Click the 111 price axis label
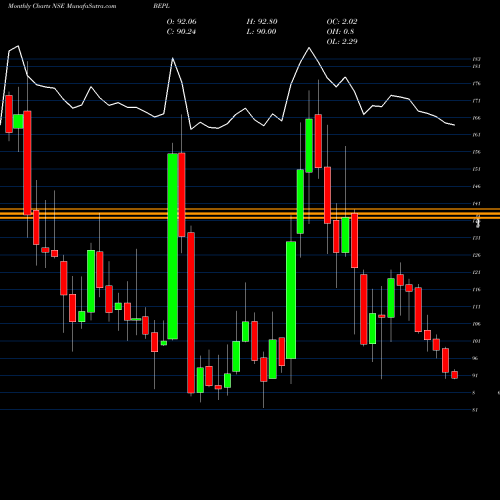 (476, 307)
